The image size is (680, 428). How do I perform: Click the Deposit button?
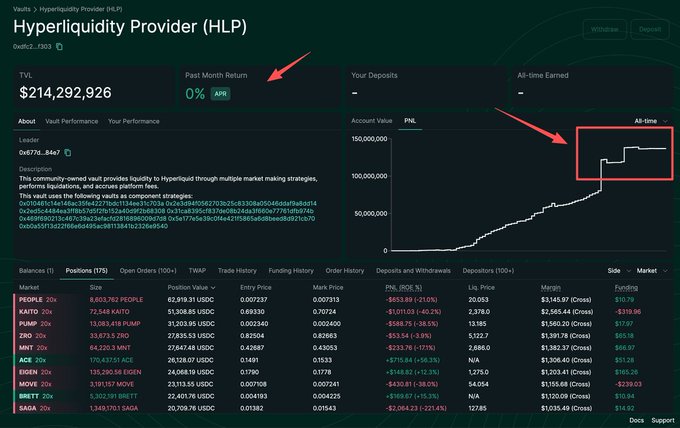(650, 29)
